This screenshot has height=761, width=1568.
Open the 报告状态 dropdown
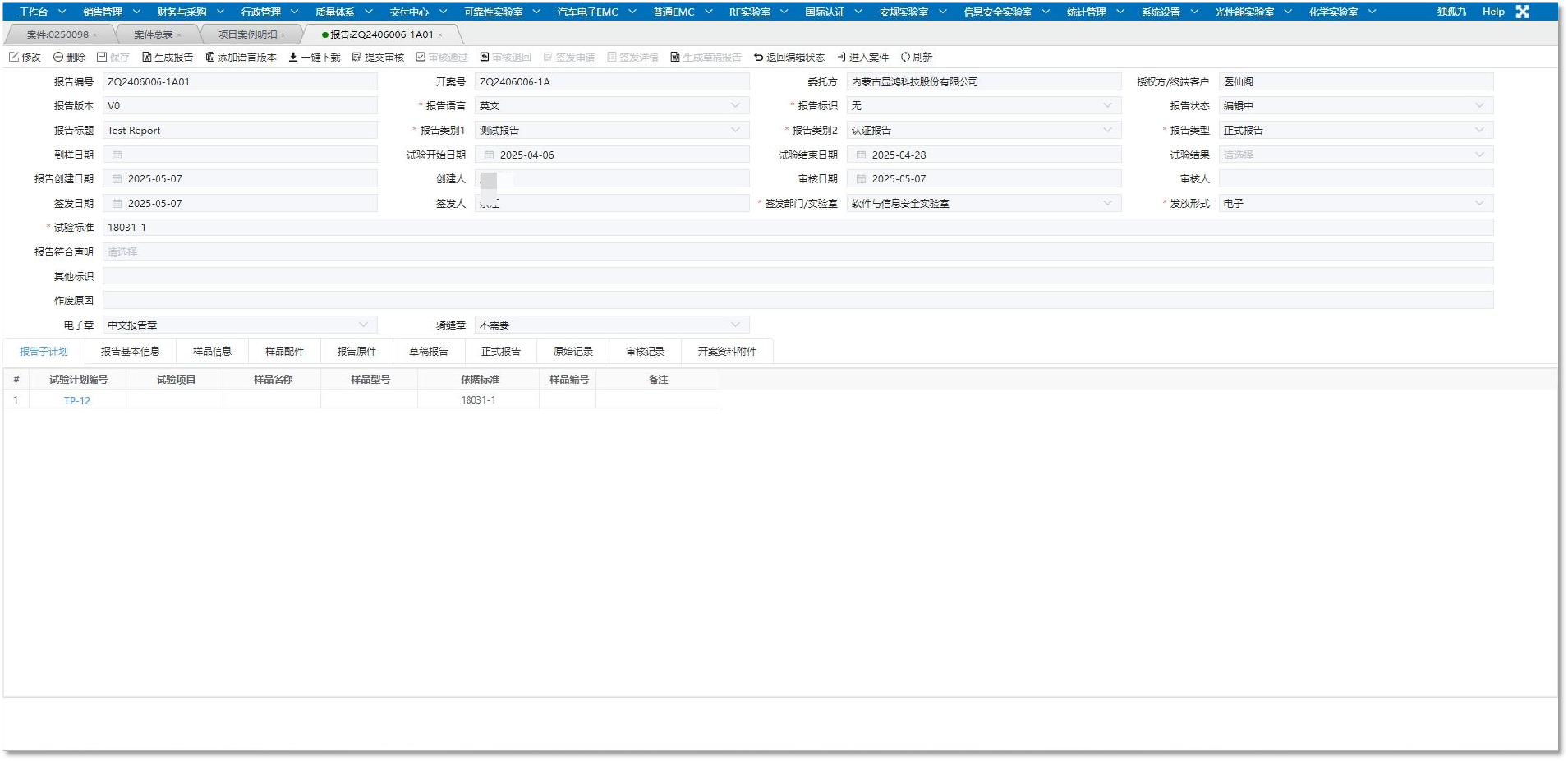pyautogui.click(x=1479, y=105)
